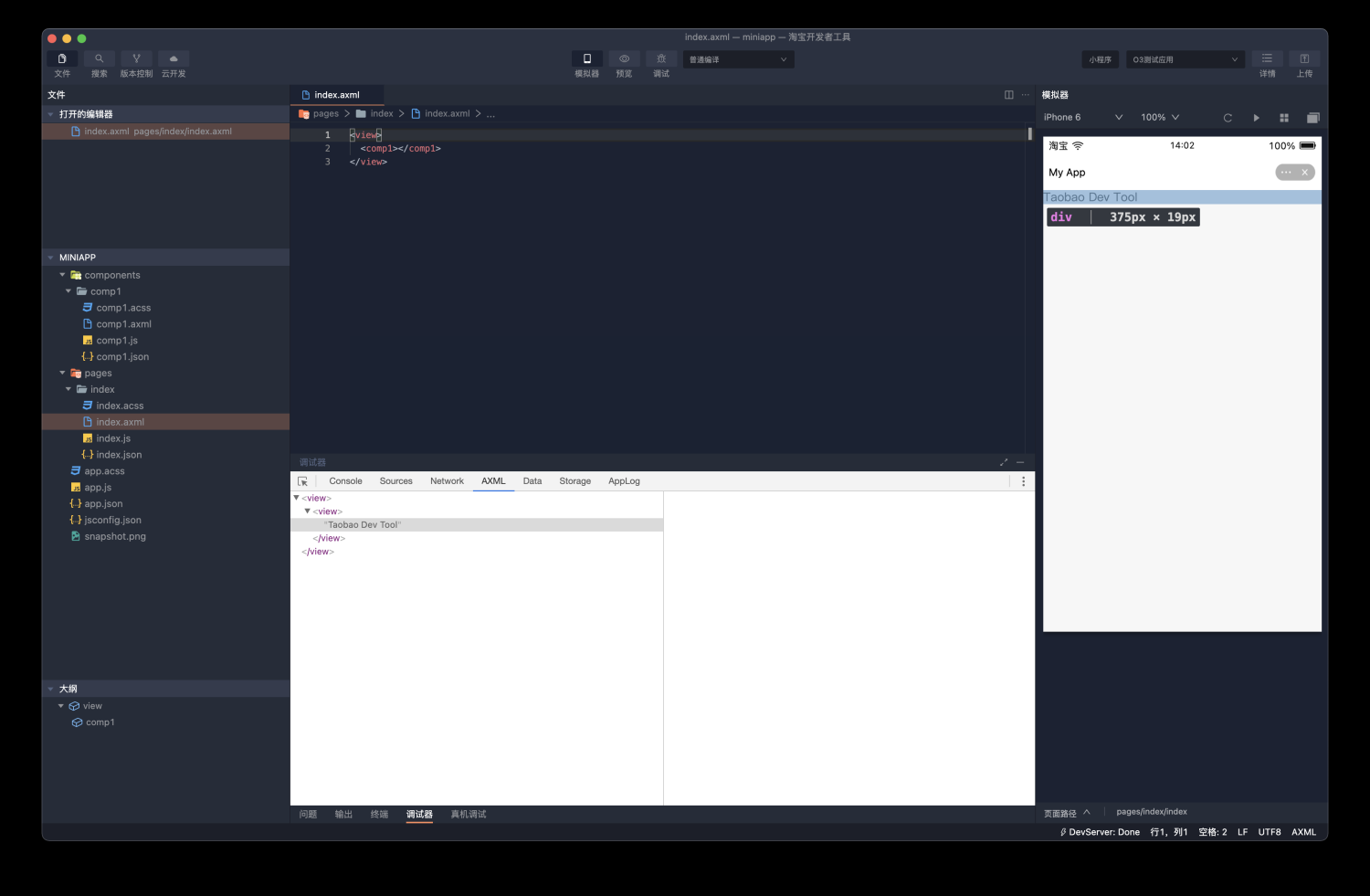Open comp1.acss file

coord(123,308)
